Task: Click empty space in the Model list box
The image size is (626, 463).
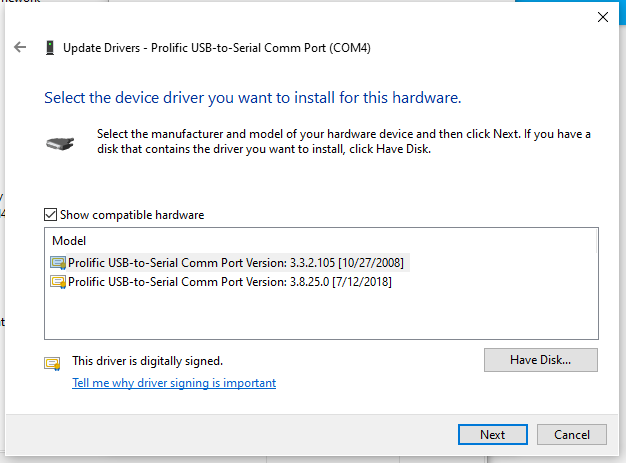Action: (320, 316)
